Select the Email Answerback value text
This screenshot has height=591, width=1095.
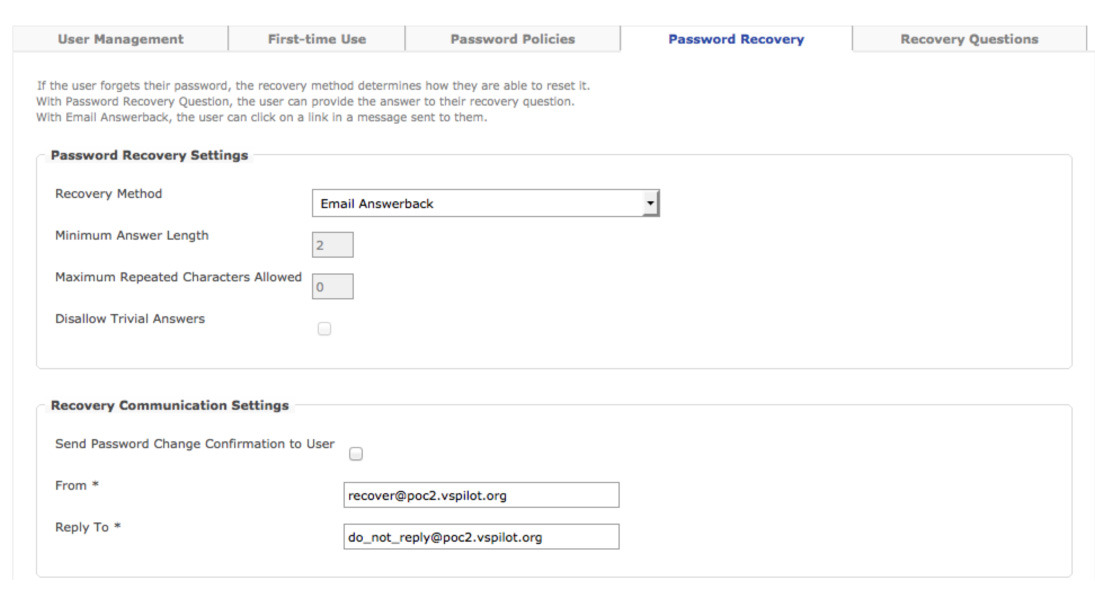(377, 203)
